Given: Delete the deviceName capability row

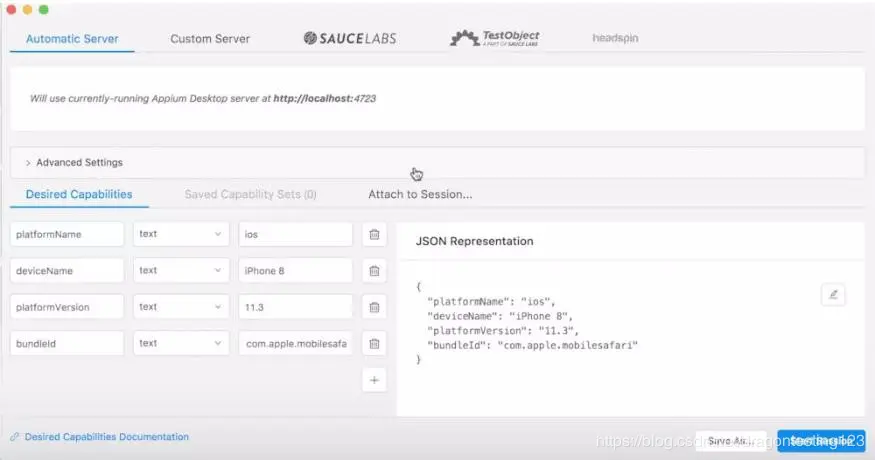Looking at the screenshot, I should click(x=374, y=271).
